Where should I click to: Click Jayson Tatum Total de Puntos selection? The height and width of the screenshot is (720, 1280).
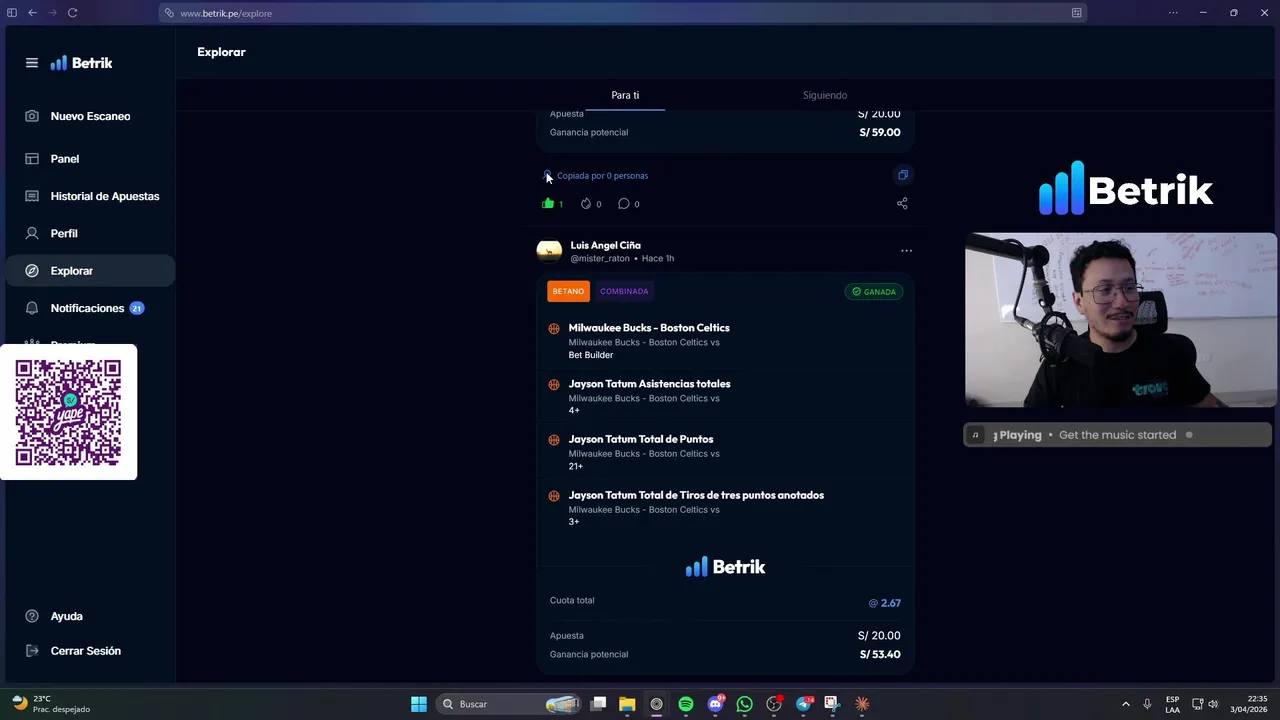(641, 439)
